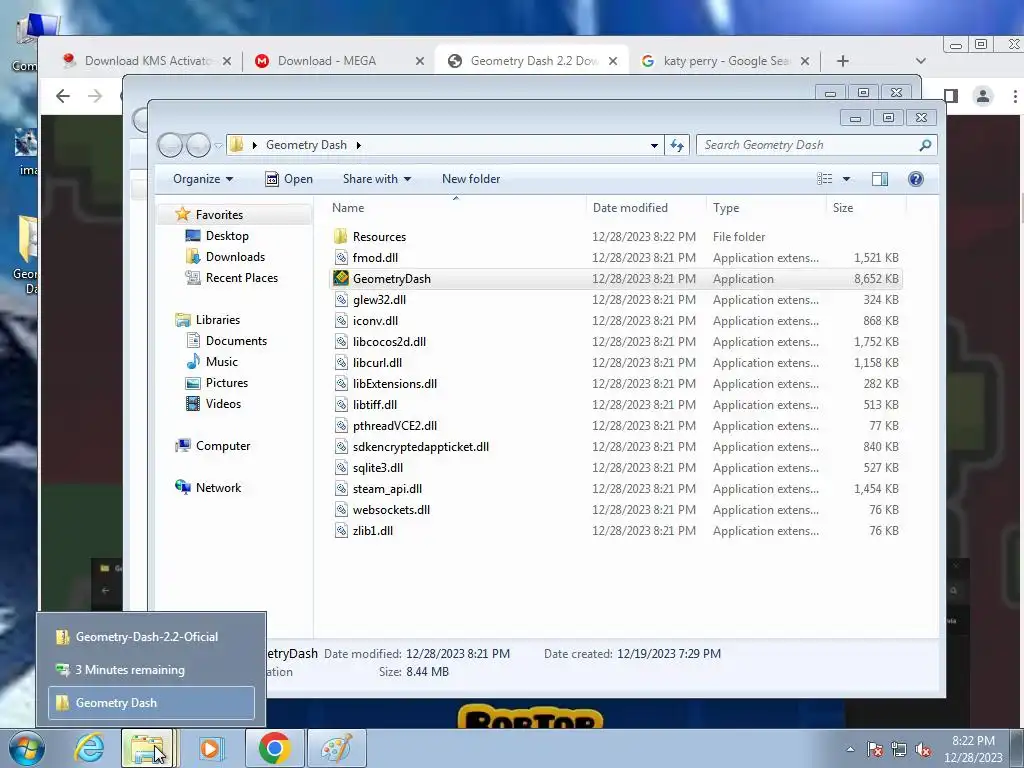Click the Explorer back arrow button
1024x768 pixels.
coord(170,145)
